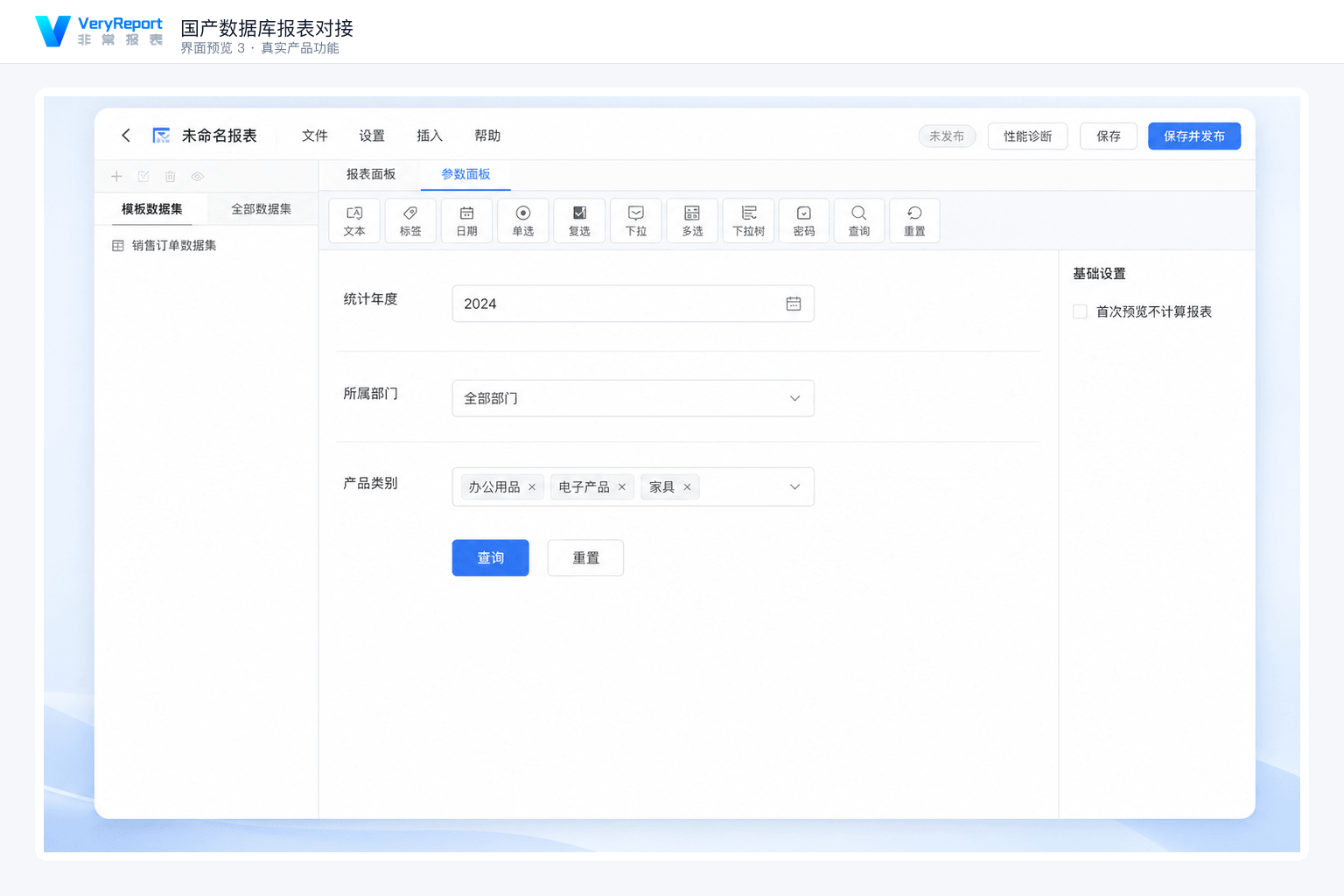Open the 插入 menu
The height and width of the screenshot is (896, 1344).
(430, 136)
